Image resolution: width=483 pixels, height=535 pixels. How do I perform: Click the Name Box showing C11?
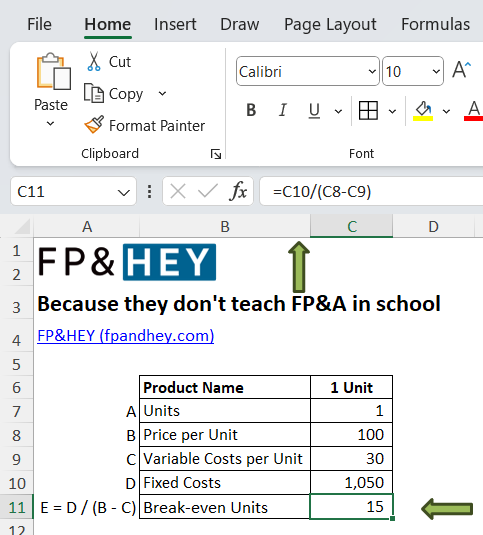73,191
